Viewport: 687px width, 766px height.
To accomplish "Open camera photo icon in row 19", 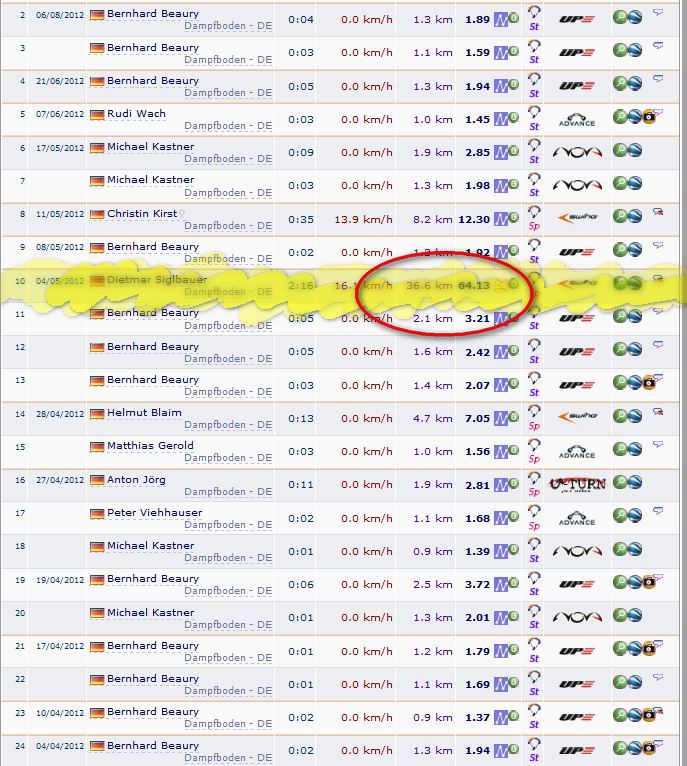I will coord(648,582).
